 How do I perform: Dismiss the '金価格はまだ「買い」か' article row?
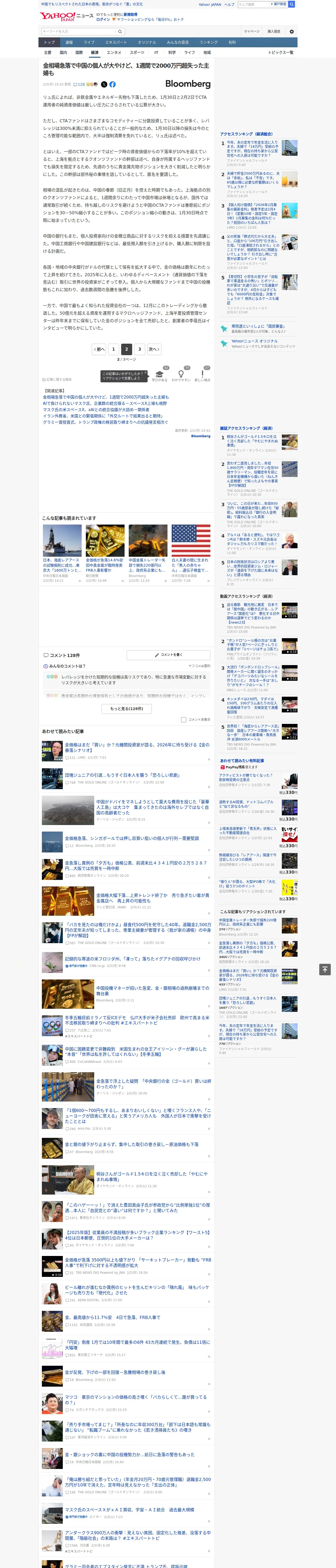[x=209, y=759]
